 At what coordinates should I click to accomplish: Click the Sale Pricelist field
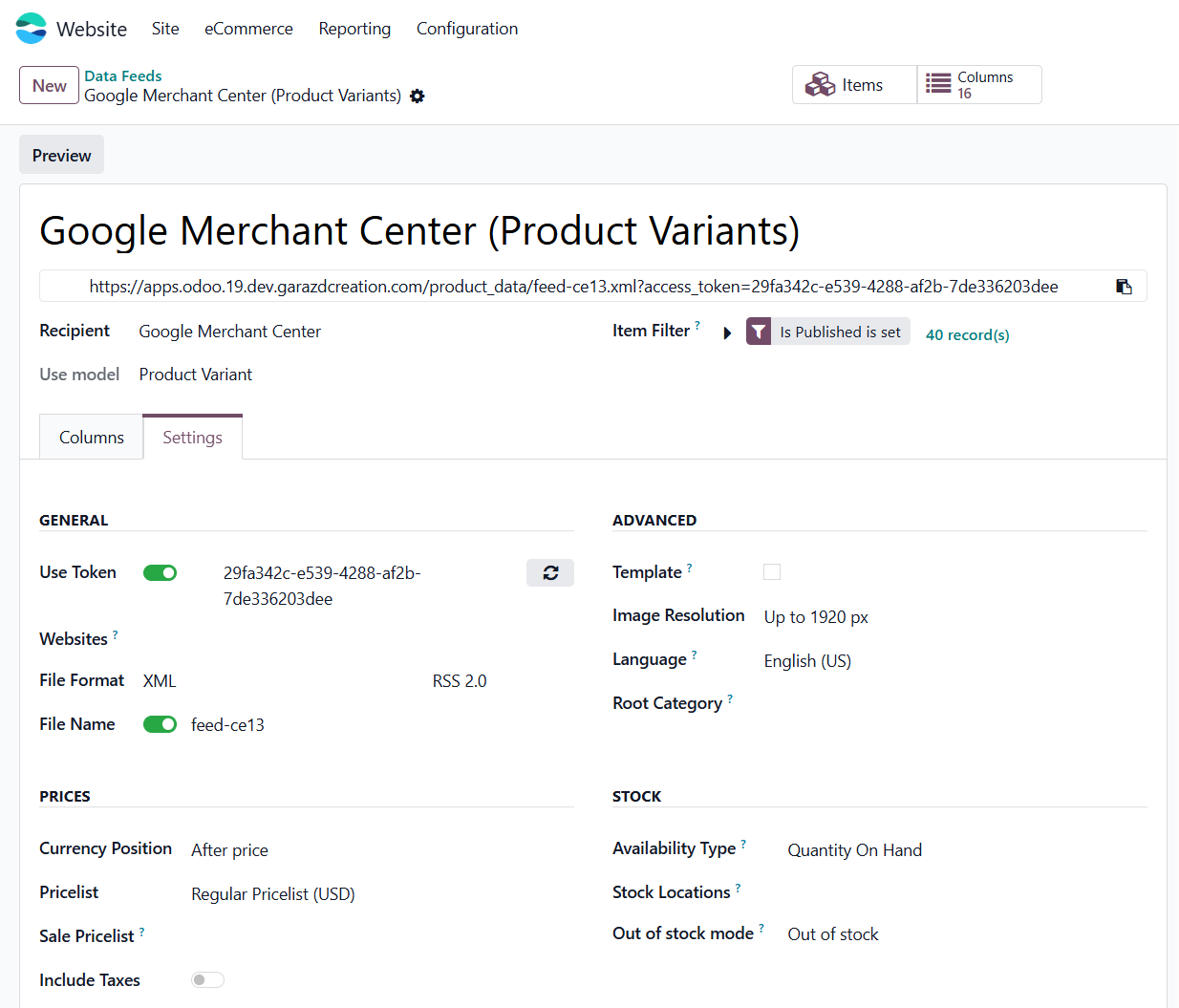(382, 936)
